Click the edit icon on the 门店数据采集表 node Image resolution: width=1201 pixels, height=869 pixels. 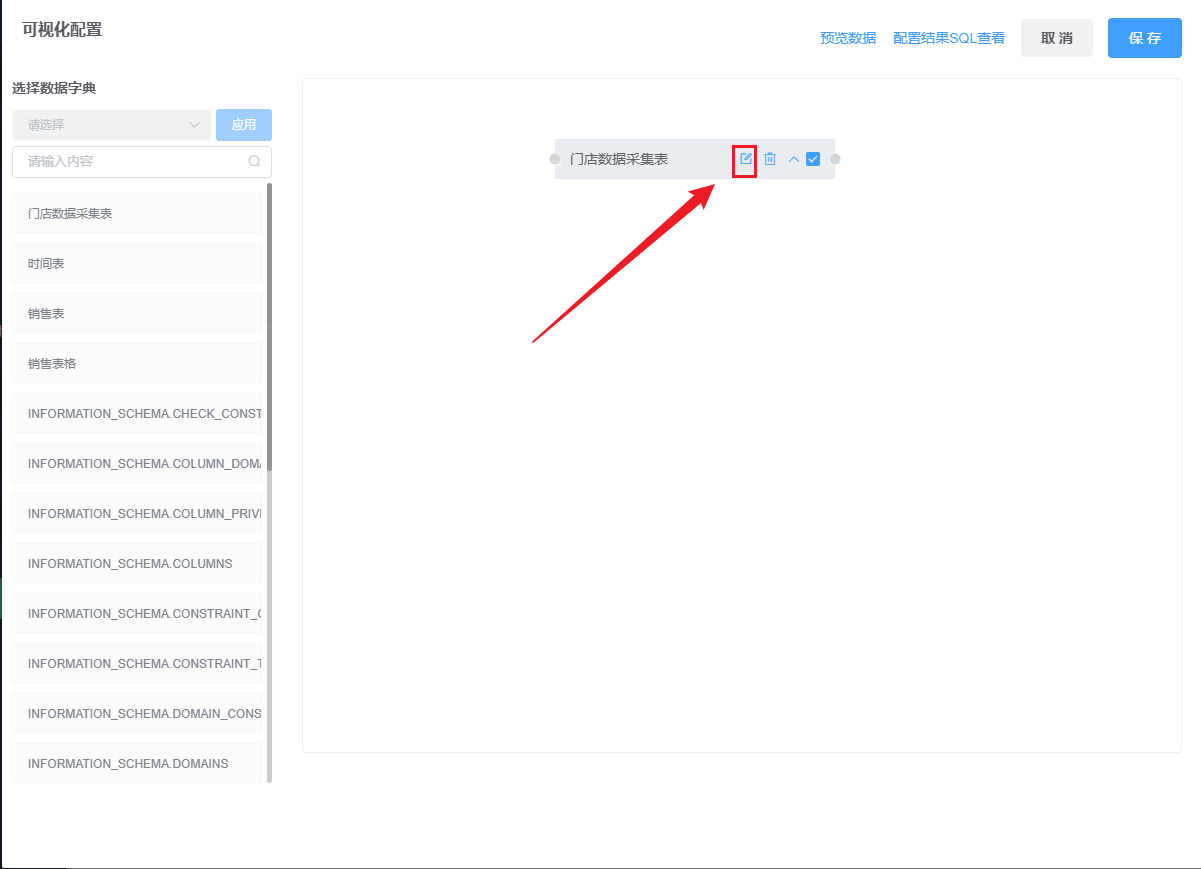tap(745, 159)
